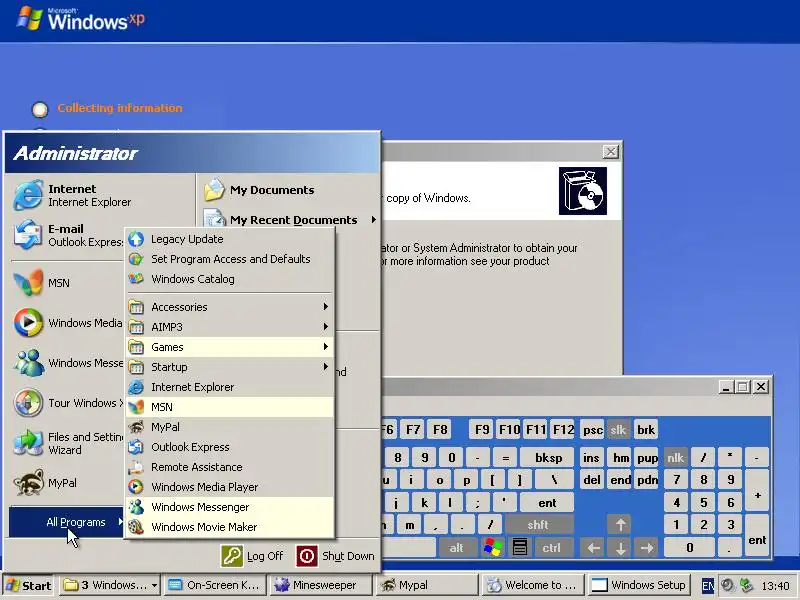Click Windows Messenger icon in left Start column

[28, 363]
